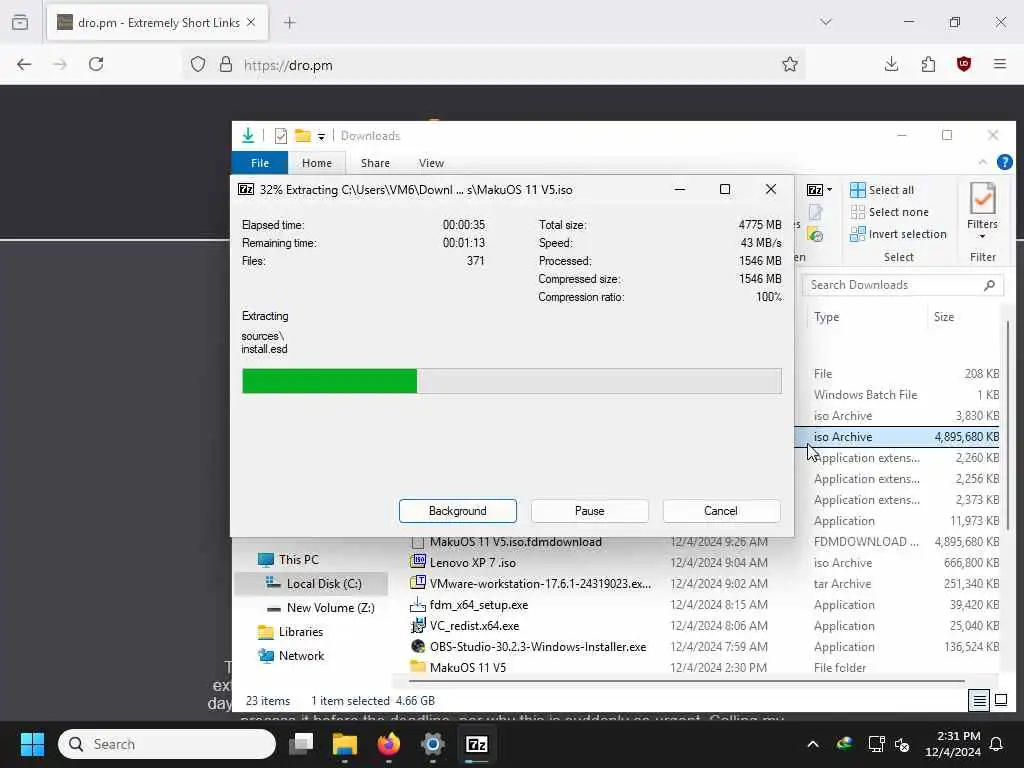Screen dimensions: 1024x768
Task: Open the Filters dropdown
Action: point(982,212)
